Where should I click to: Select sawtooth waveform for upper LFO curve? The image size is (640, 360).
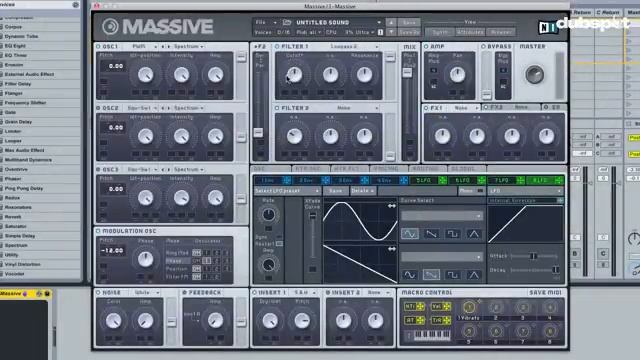pos(431,234)
